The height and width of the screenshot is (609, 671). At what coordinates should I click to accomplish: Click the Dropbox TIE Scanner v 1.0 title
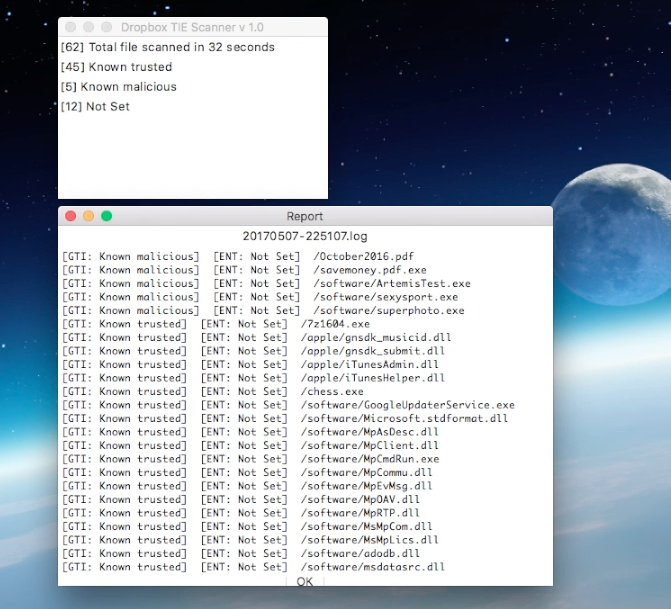pyautogui.click(x=192, y=27)
